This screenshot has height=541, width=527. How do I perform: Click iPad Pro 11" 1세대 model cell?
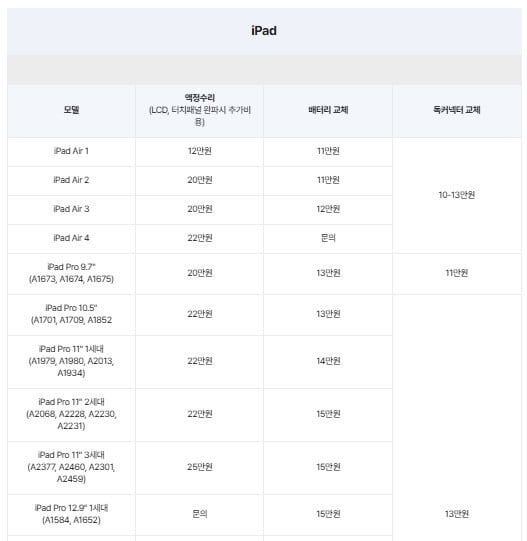71,361
